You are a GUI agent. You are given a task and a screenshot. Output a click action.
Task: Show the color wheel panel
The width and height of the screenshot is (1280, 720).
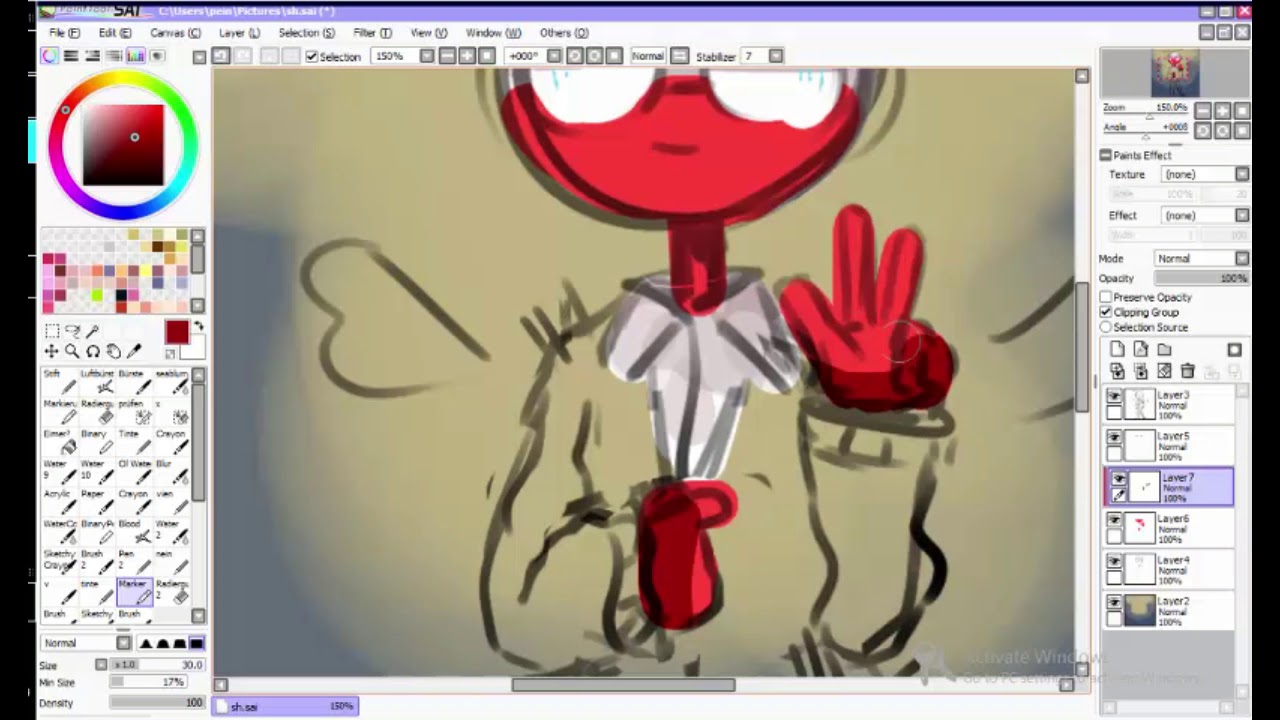click(49, 56)
